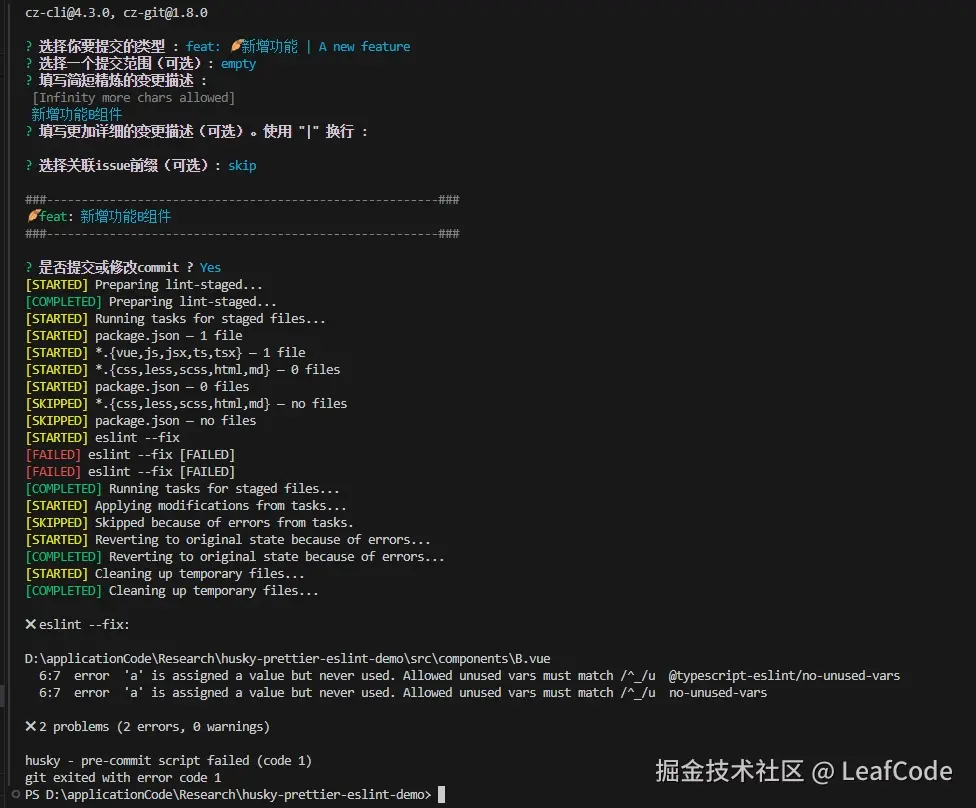Image resolution: width=976 pixels, height=808 pixels.
Task: Open the B.vue file path link
Action: click(x=288, y=659)
